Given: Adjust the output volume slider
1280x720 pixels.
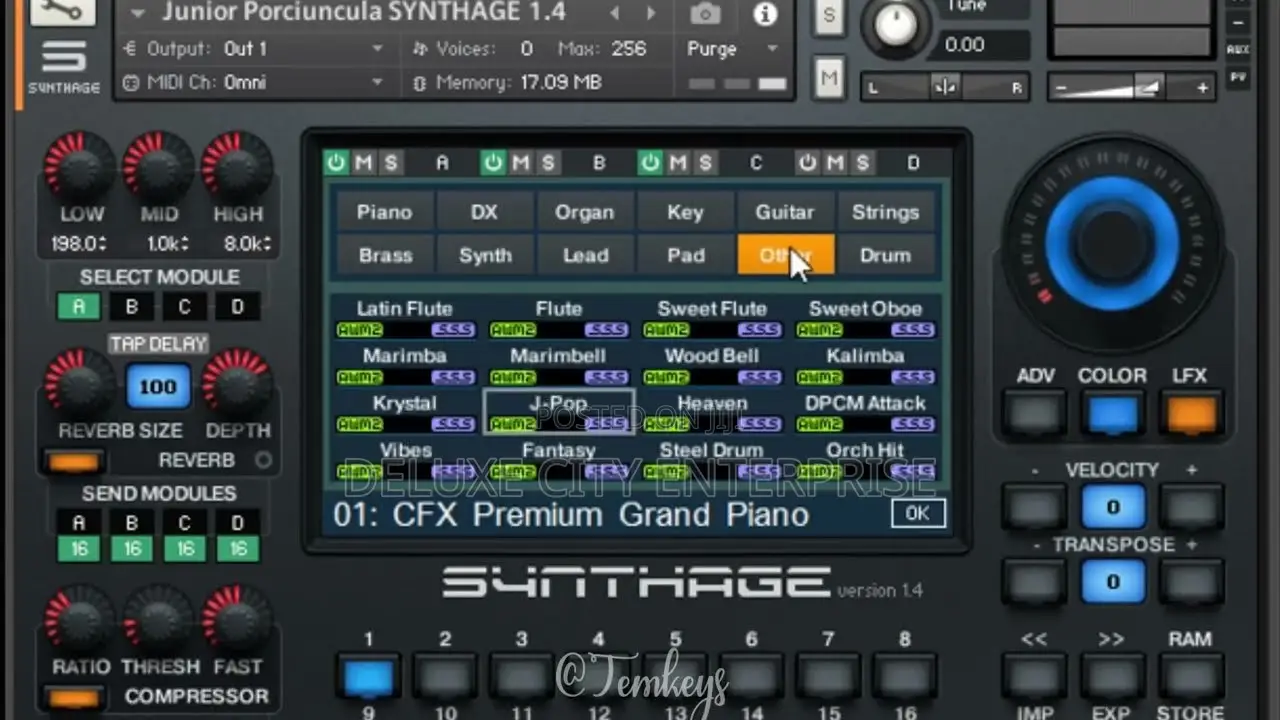Looking at the screenshot, I should click(x=1132, y=88).
